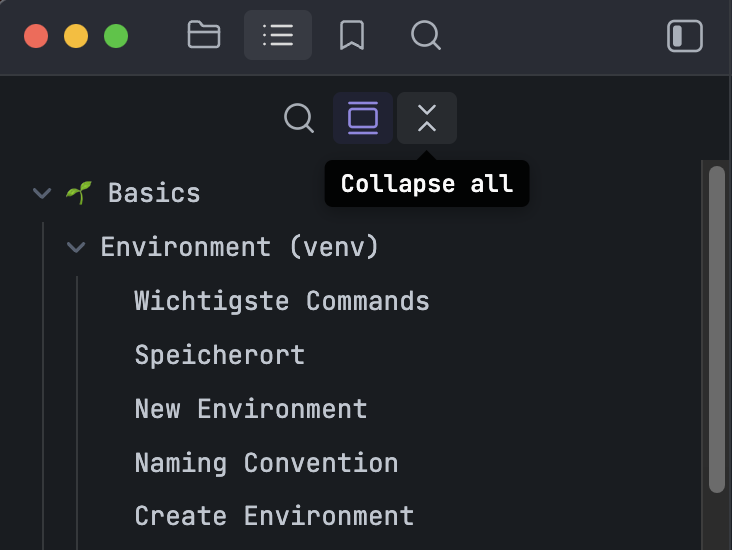732x550 pixels.
Task: Switch to the outline list view icon
Action: tap(278, 36)
